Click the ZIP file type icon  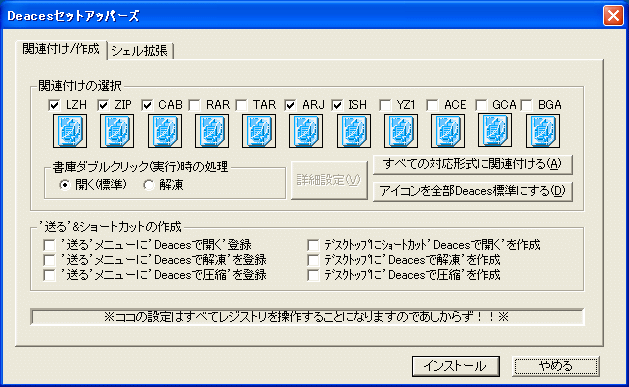[x=117, y=131]
